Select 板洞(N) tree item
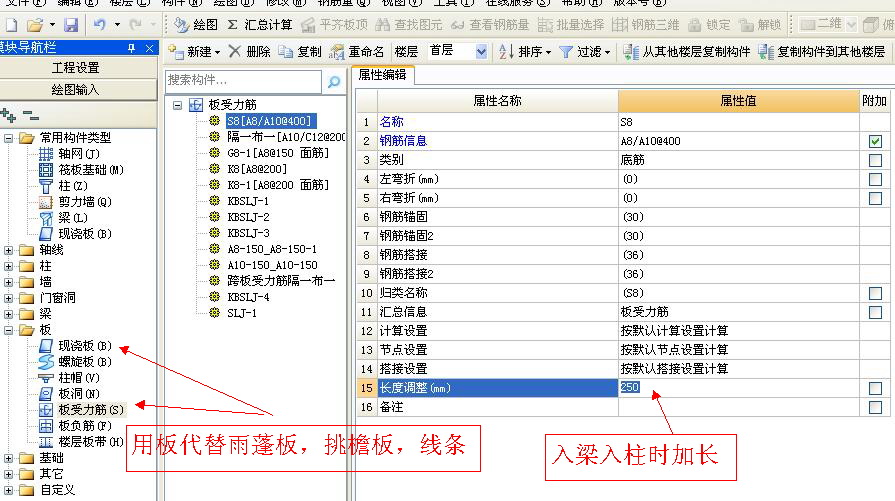 (x=69, y=393)
